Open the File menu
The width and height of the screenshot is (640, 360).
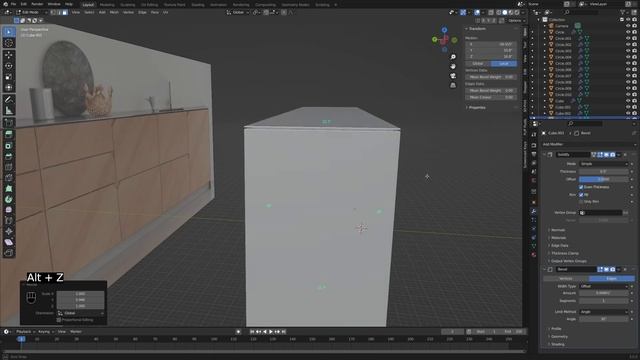point(13,4)
